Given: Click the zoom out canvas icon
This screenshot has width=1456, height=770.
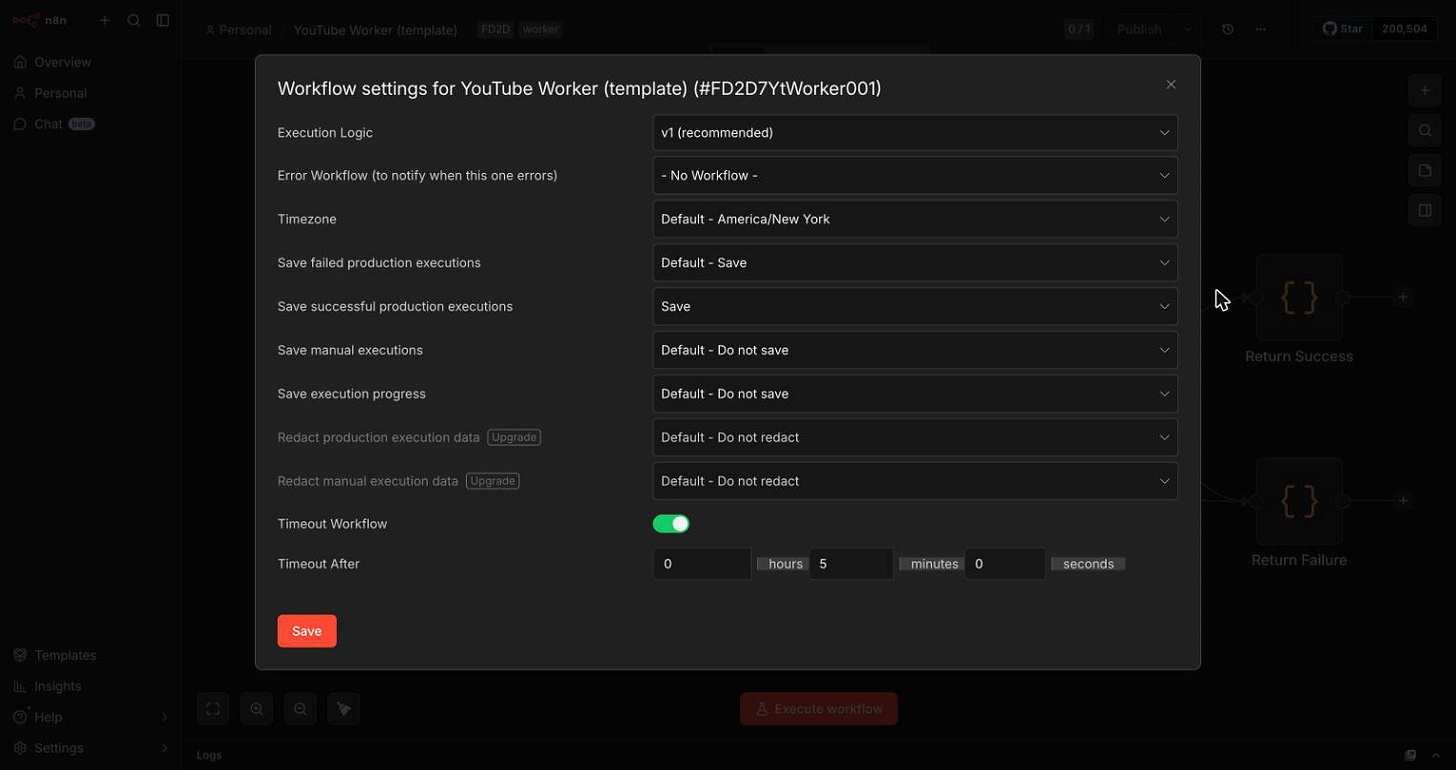Looking at the screenshot, I should (300, 709).
